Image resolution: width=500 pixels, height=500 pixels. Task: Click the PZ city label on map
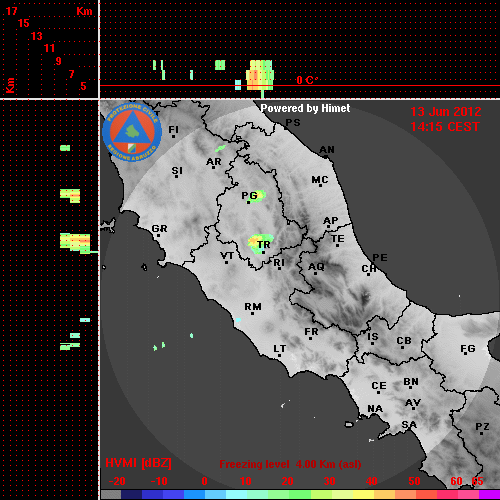482,426
